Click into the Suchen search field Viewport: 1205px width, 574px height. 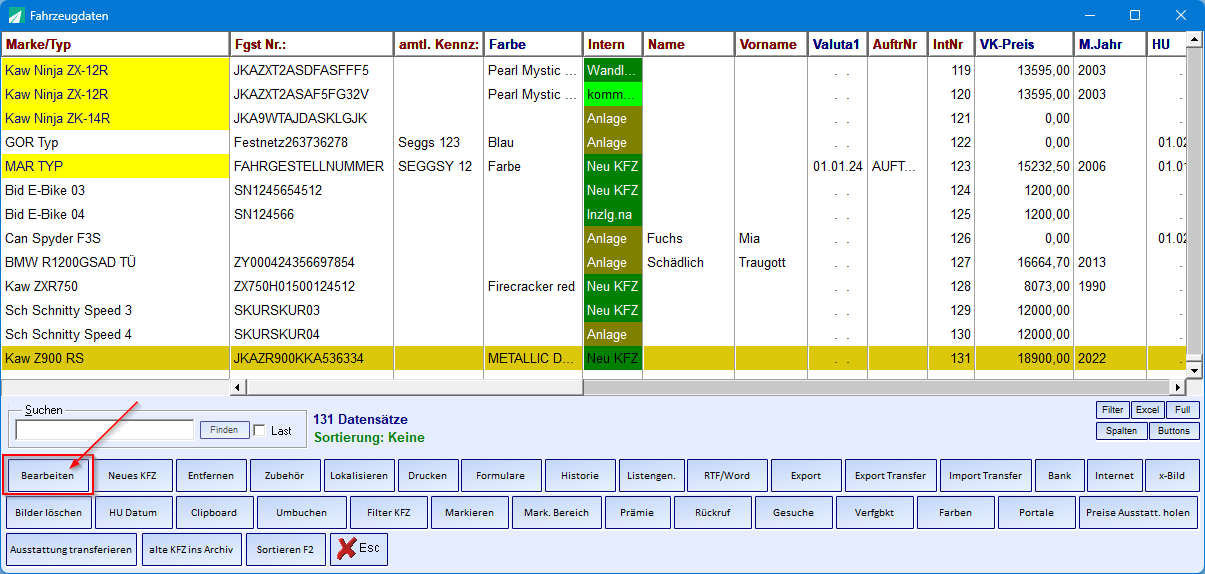105,430
